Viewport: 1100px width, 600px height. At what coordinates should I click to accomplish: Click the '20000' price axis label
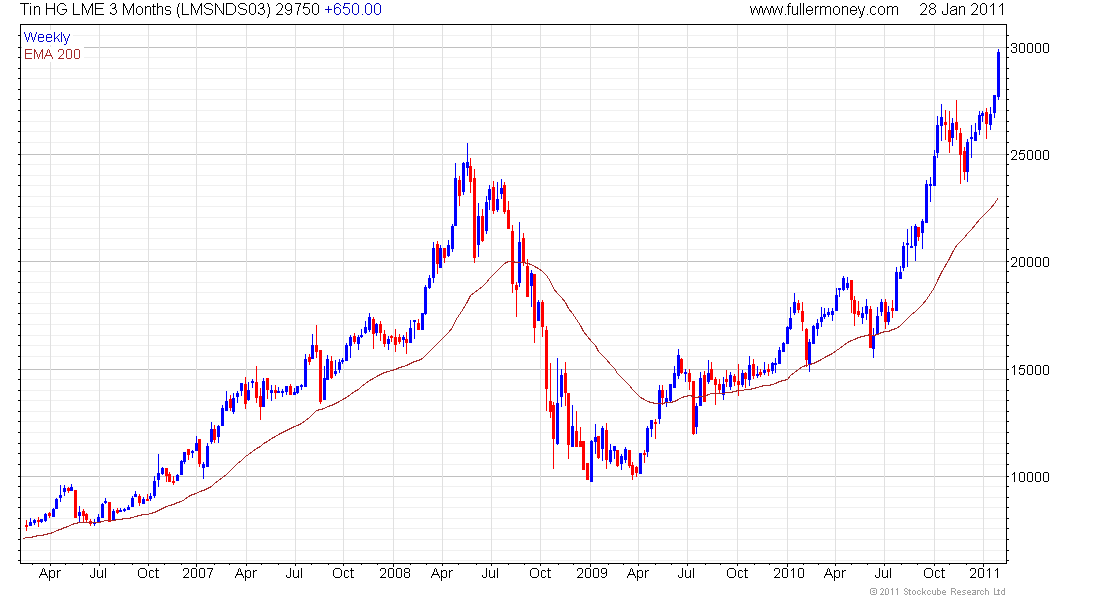(x=1030, y=262)
